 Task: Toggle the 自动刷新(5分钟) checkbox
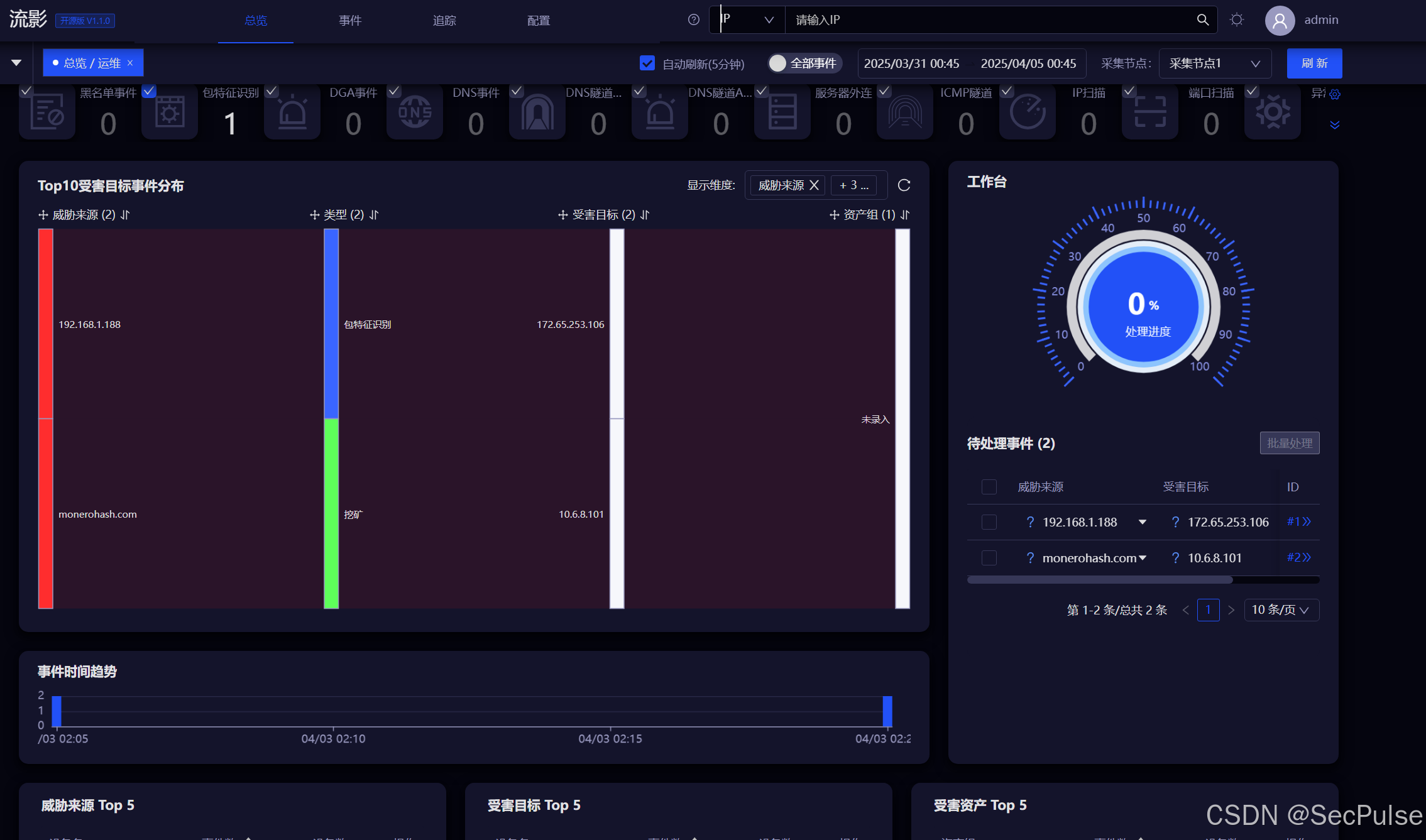(647, 63)
